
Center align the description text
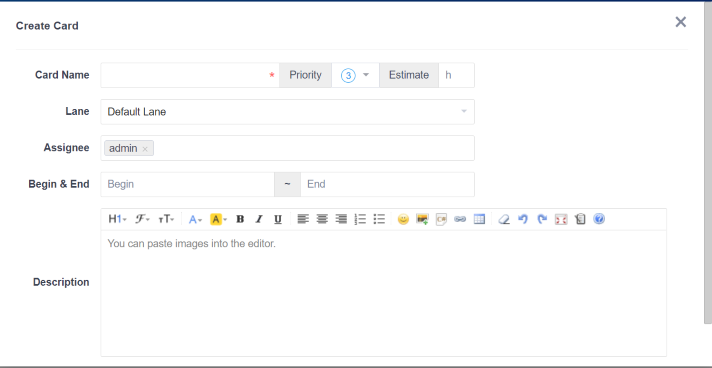[322, 219]
